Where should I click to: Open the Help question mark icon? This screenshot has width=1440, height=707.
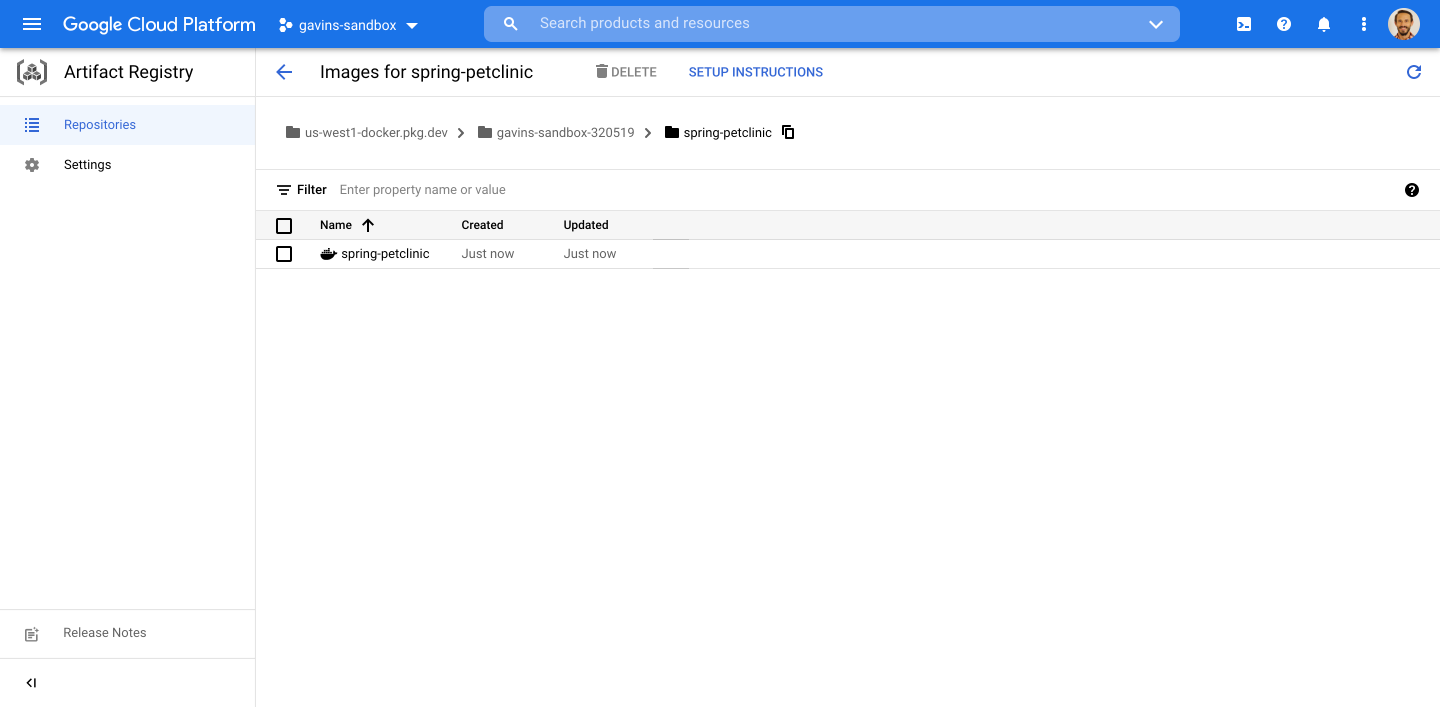1283,24
